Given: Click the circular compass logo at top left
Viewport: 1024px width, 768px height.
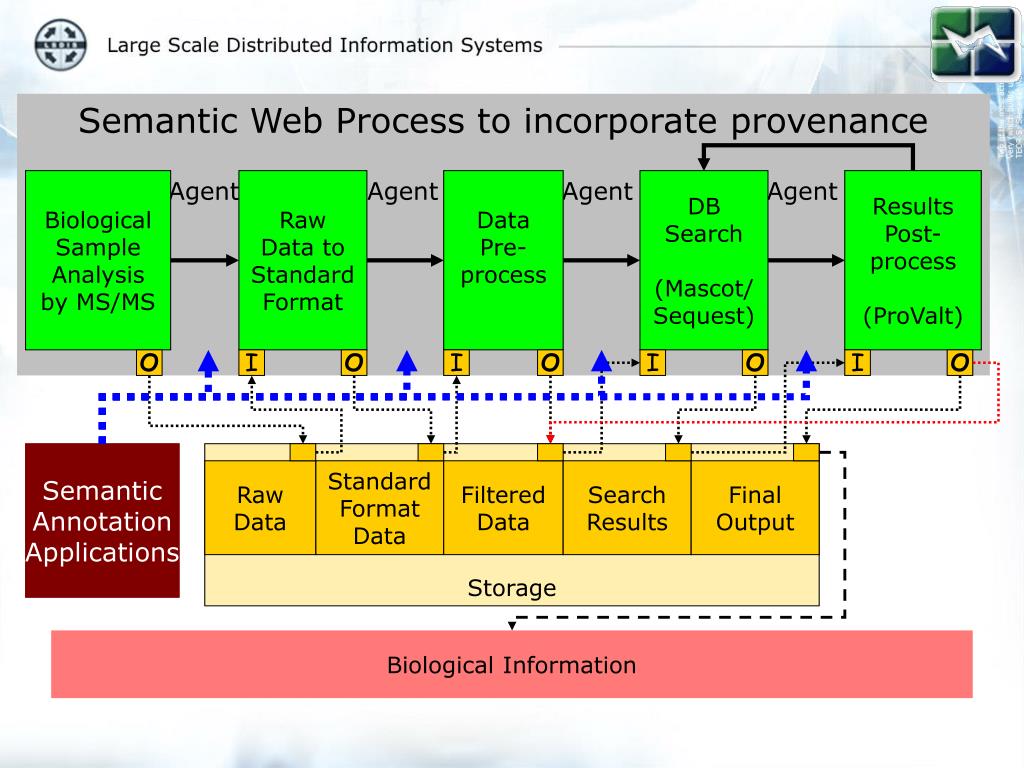Looking at the screenshot, I should 60,44.
